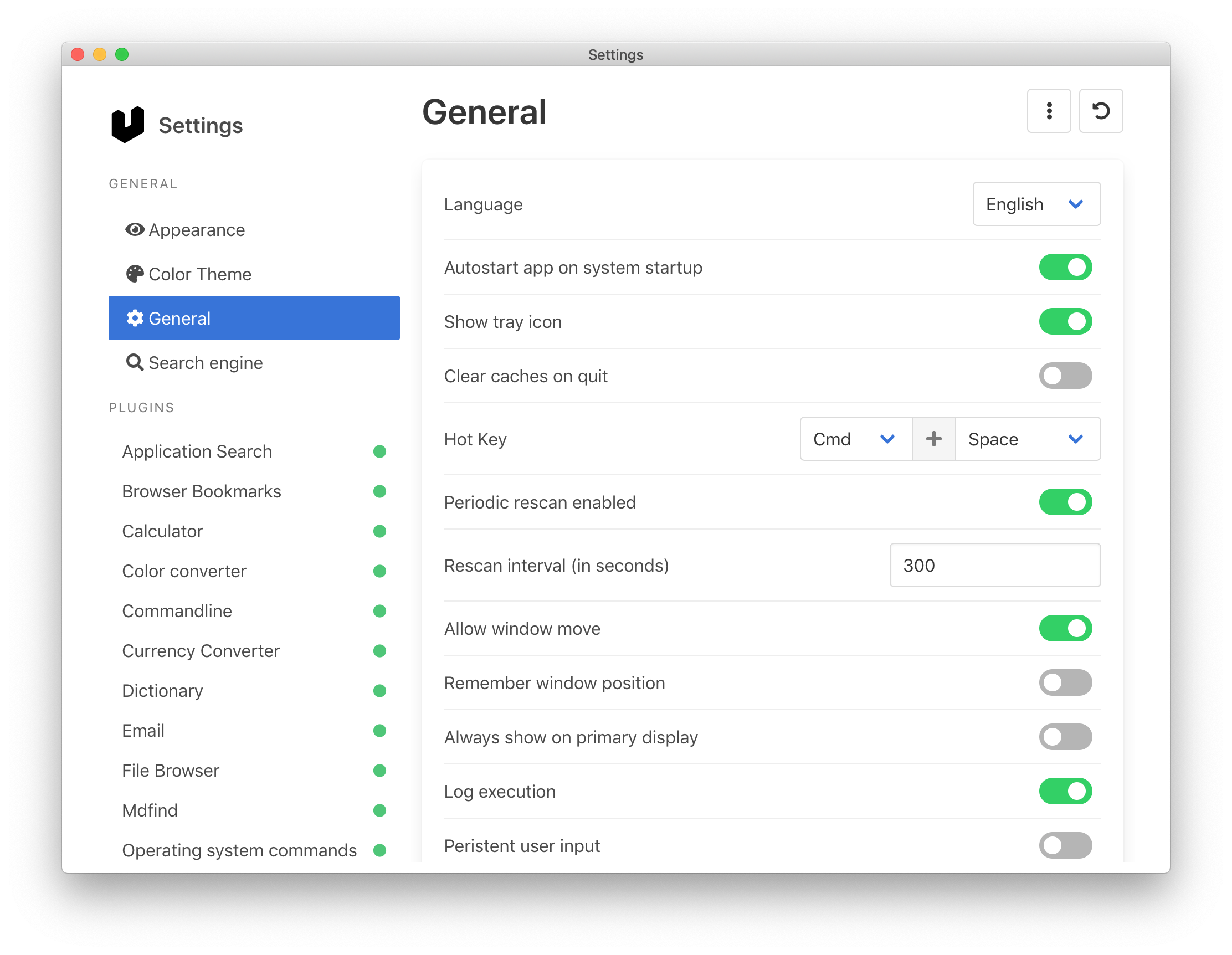
Task: Click the reset/undo arrow icon
Action: coord(1101,111)
